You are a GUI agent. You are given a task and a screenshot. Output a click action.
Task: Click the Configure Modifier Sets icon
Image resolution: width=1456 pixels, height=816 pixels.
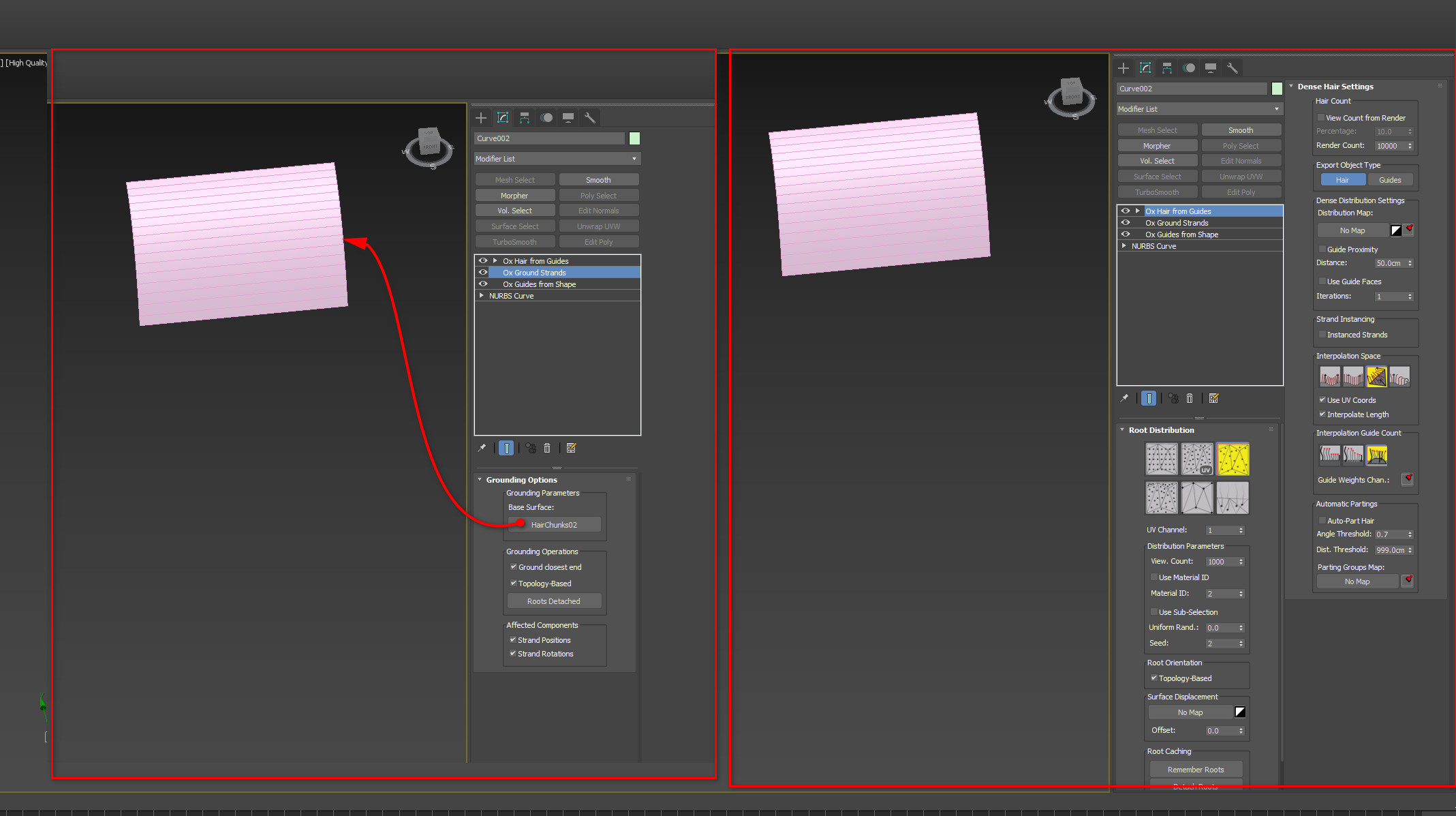point(1213,399)
